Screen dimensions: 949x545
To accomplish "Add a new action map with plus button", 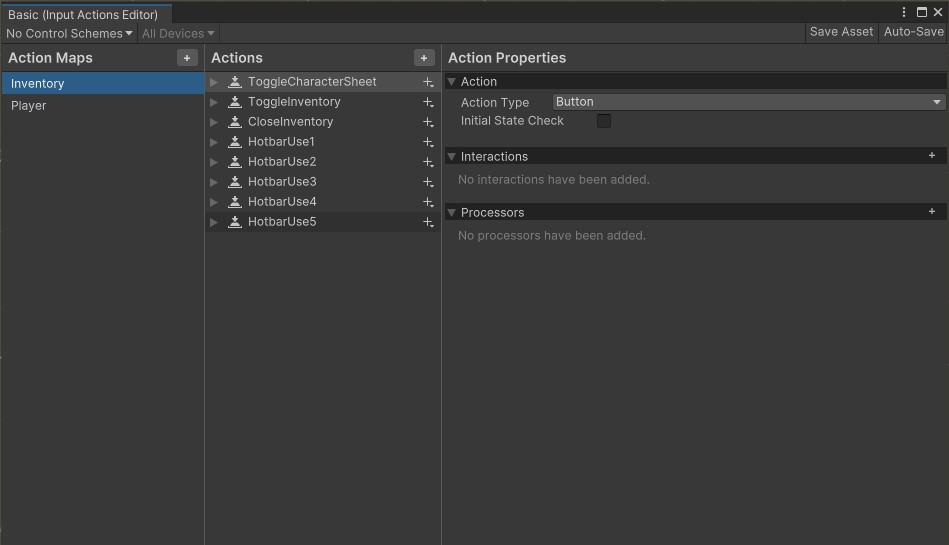I will (x=187, y=58).
